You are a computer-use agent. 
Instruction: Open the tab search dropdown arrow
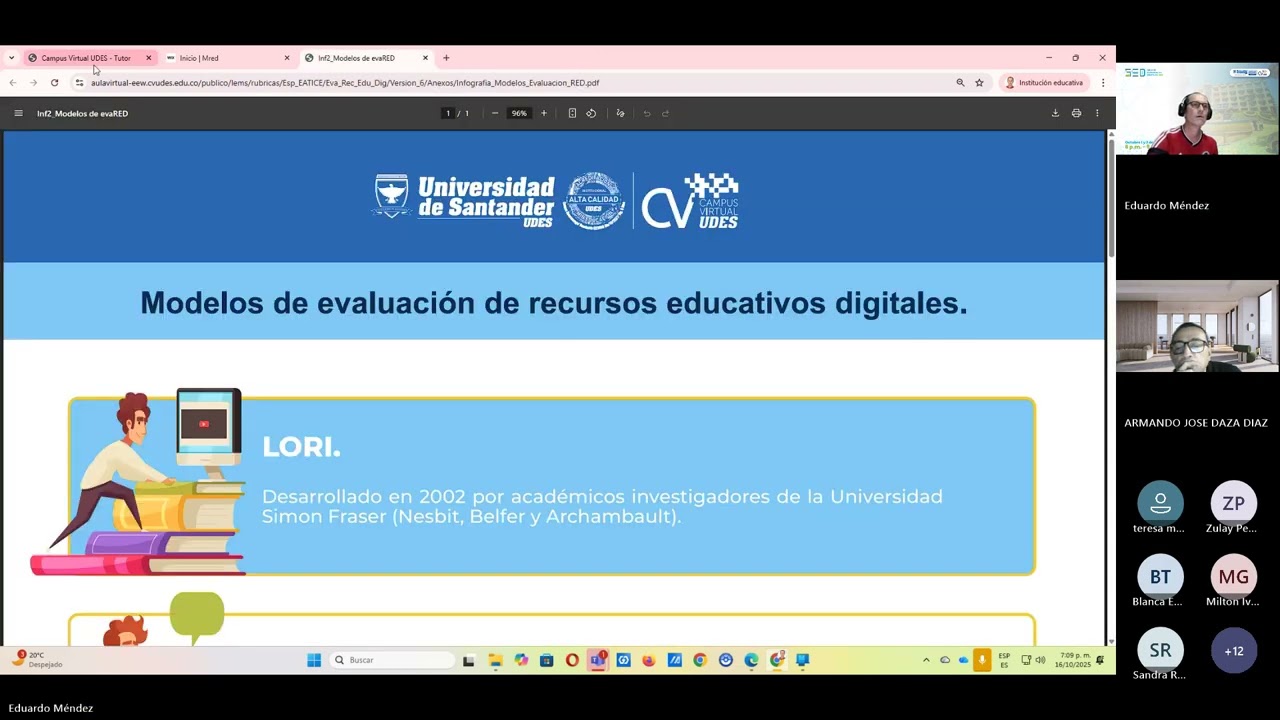(x=11, y=58)
